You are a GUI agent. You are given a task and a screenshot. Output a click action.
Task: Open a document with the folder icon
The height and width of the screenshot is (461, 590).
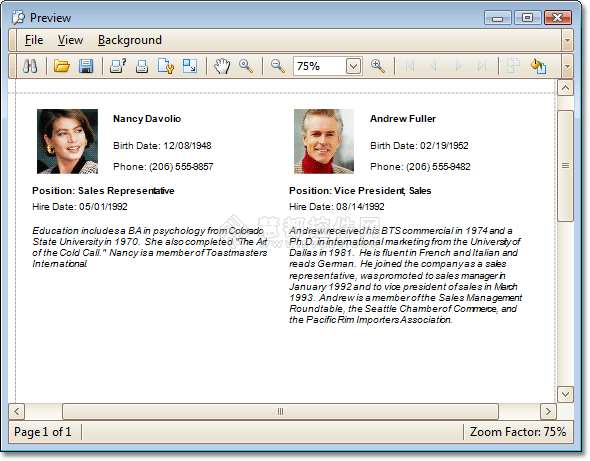(62, 66)
